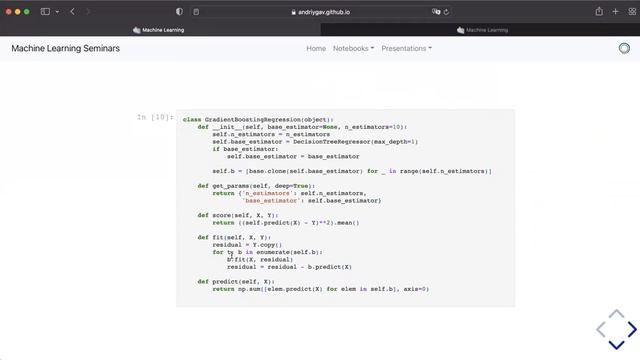Click the translate page icon
Image resolution: width=640 pixels, height=360 pixels.
click(x=436, y=12)
